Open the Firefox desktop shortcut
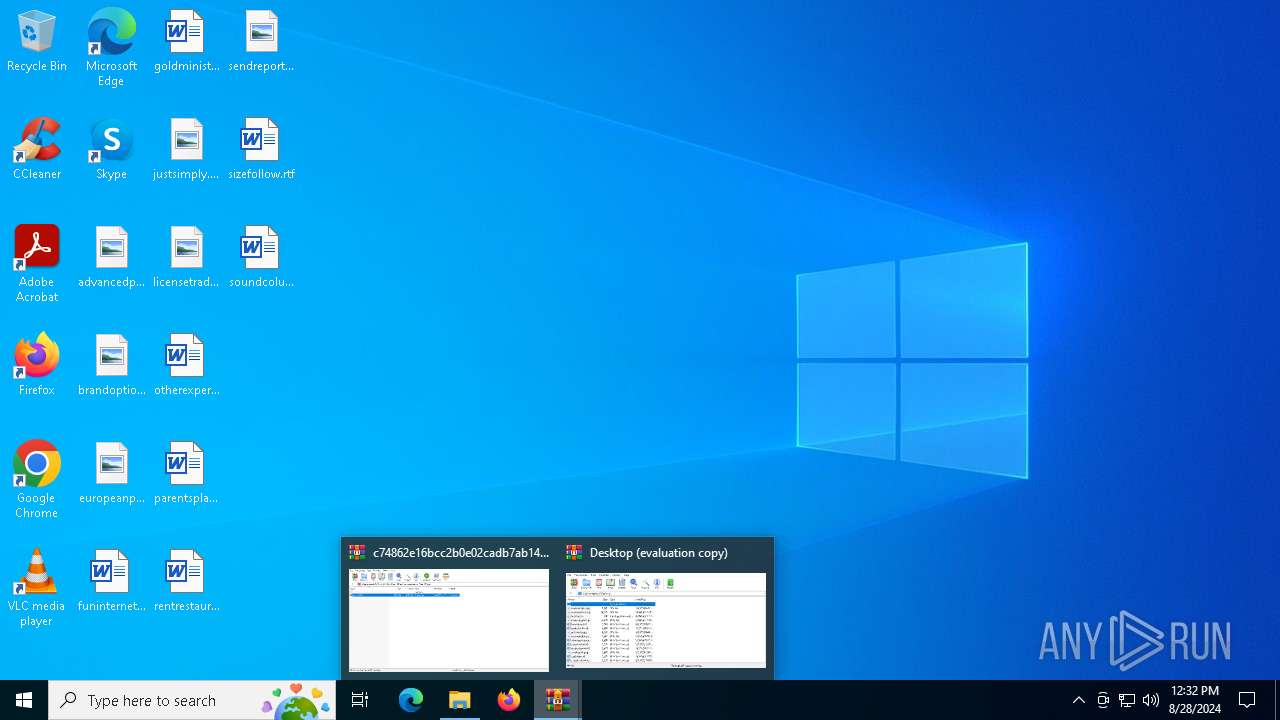 pos(37,366)
